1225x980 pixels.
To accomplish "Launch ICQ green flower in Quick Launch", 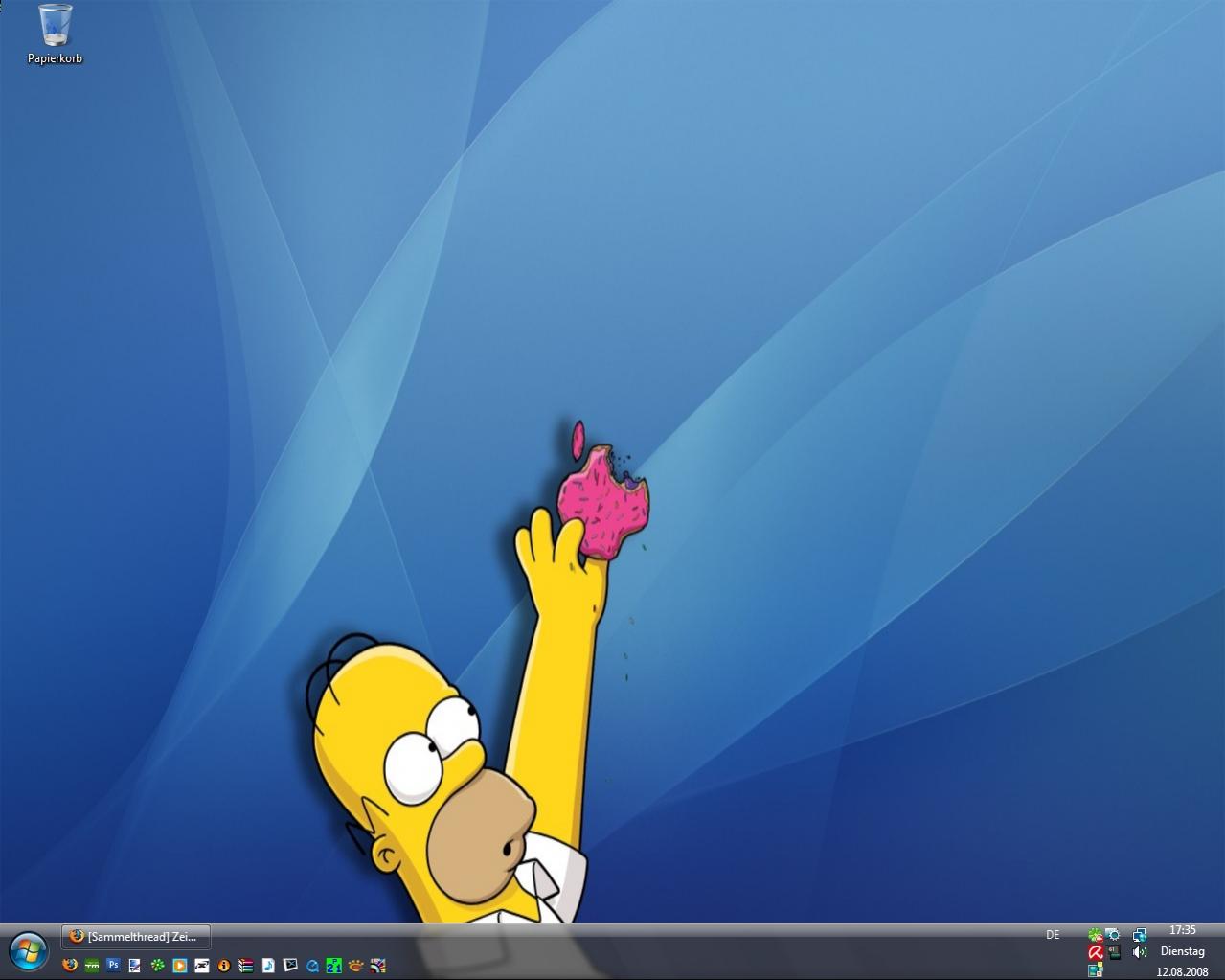I will point(158,966).
